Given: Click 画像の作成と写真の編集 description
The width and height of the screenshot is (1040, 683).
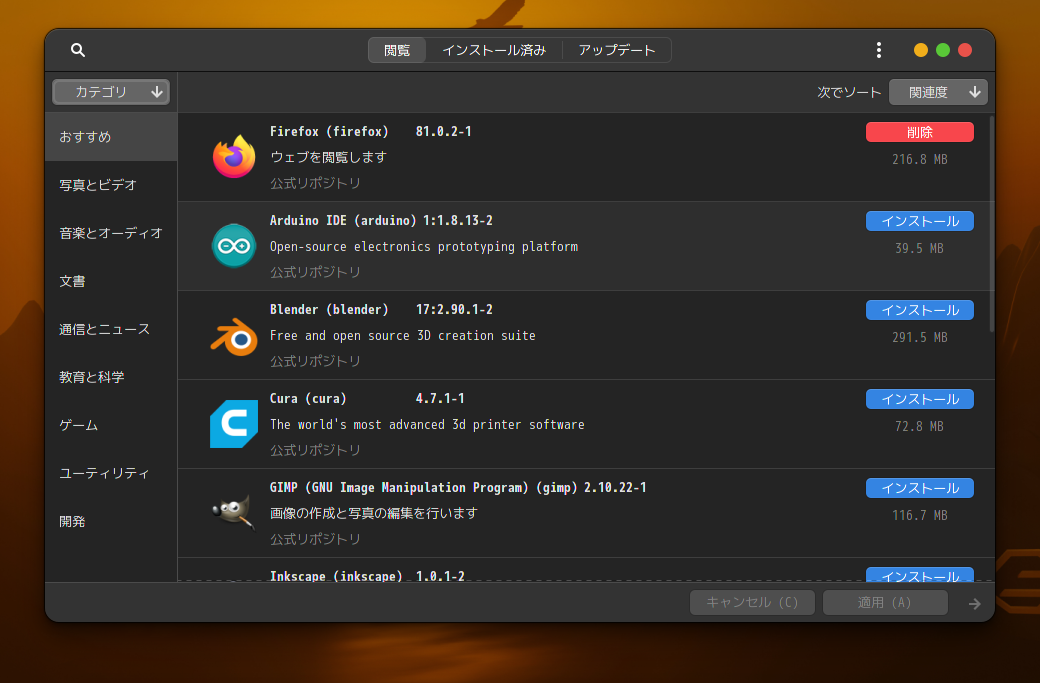Looking at the screenshot, I should coord(373,513).
